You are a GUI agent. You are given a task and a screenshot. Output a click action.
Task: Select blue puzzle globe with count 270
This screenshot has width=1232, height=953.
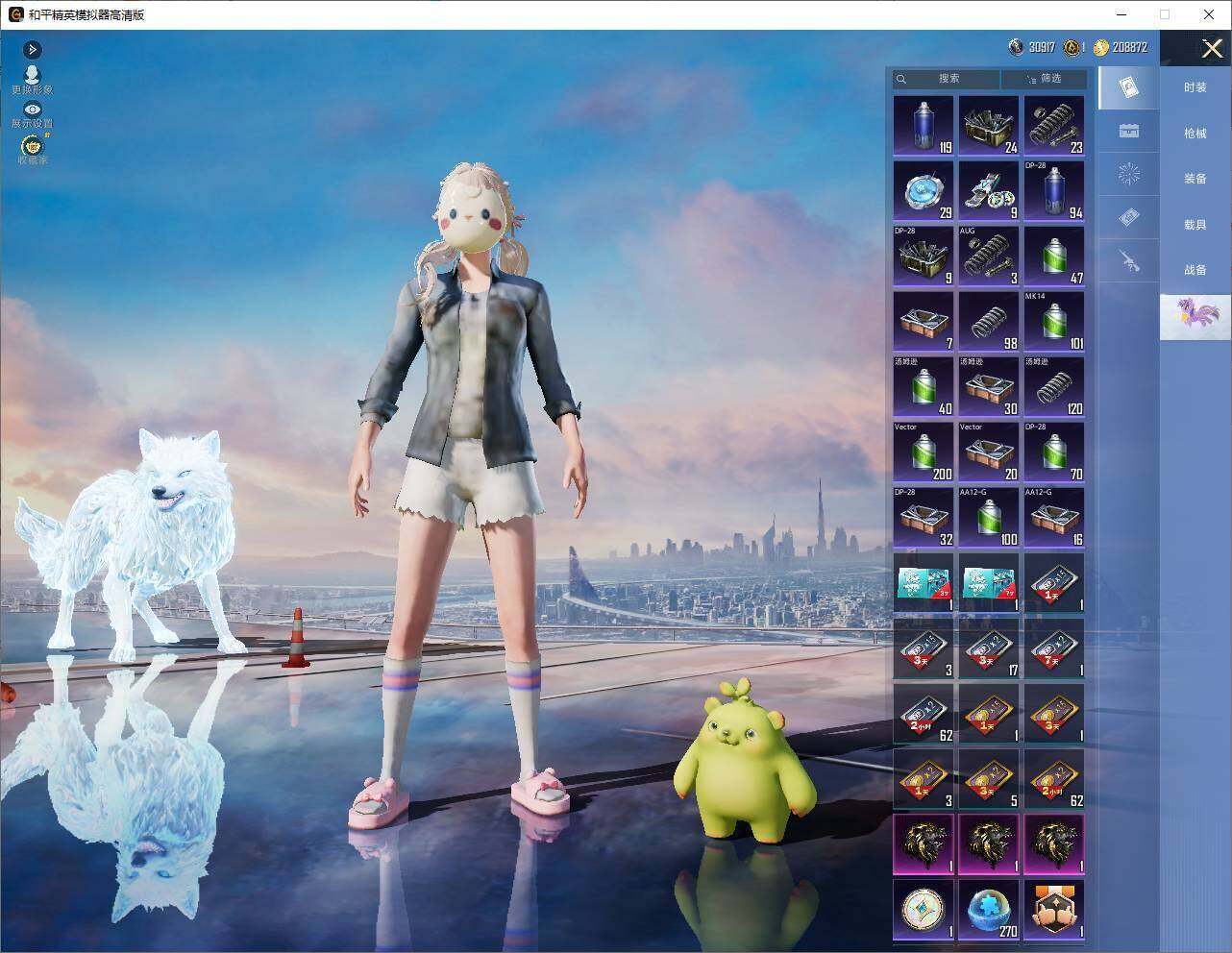(x=989, y=910)
